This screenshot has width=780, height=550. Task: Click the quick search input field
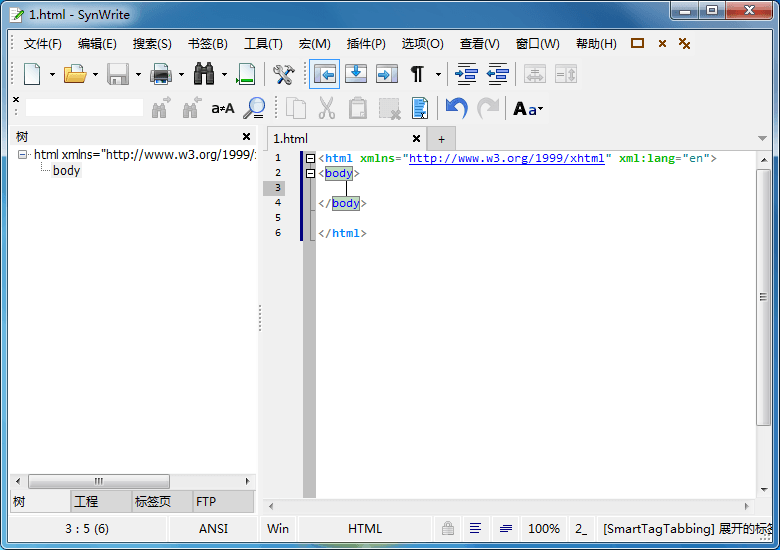84,108
